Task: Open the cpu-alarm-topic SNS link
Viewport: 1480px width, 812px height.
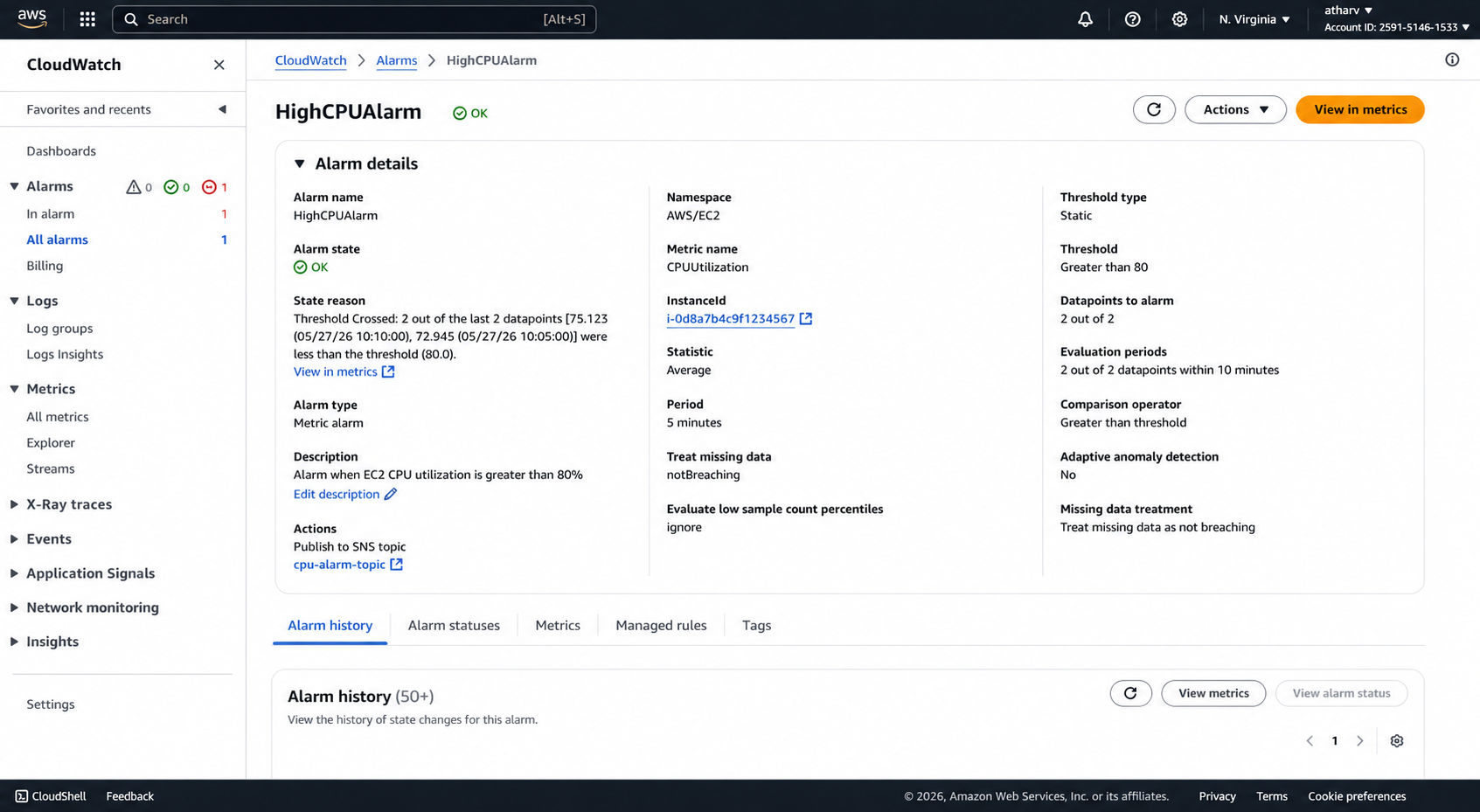Action: (339, 565)
